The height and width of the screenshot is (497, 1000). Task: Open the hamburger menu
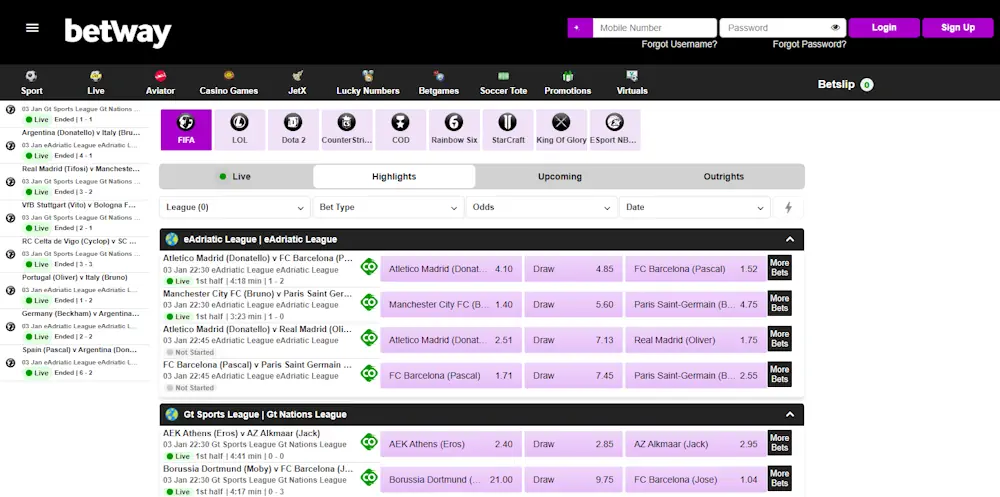32,28
